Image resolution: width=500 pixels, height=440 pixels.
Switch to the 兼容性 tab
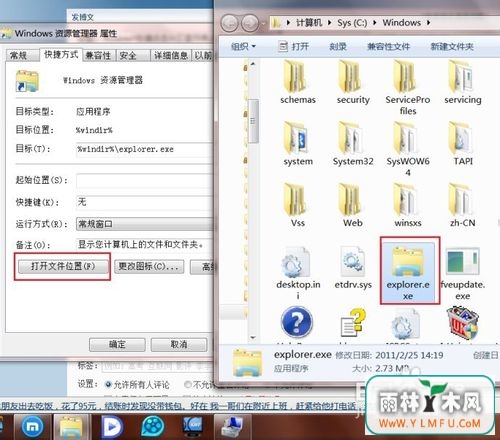[98, 55]
